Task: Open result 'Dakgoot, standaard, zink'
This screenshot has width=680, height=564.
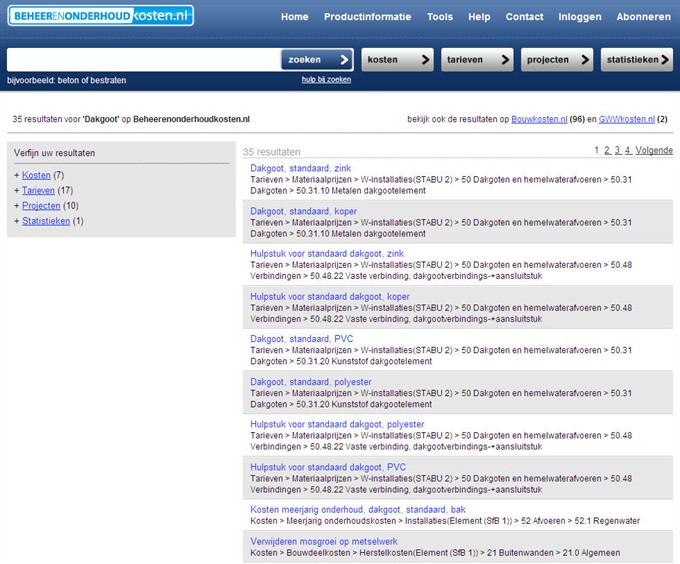Action: point(301,168)
